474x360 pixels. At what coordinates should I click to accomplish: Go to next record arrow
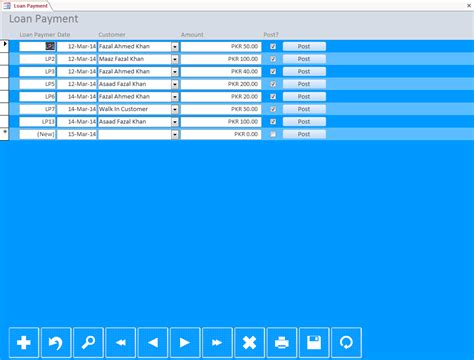point(185,342)
